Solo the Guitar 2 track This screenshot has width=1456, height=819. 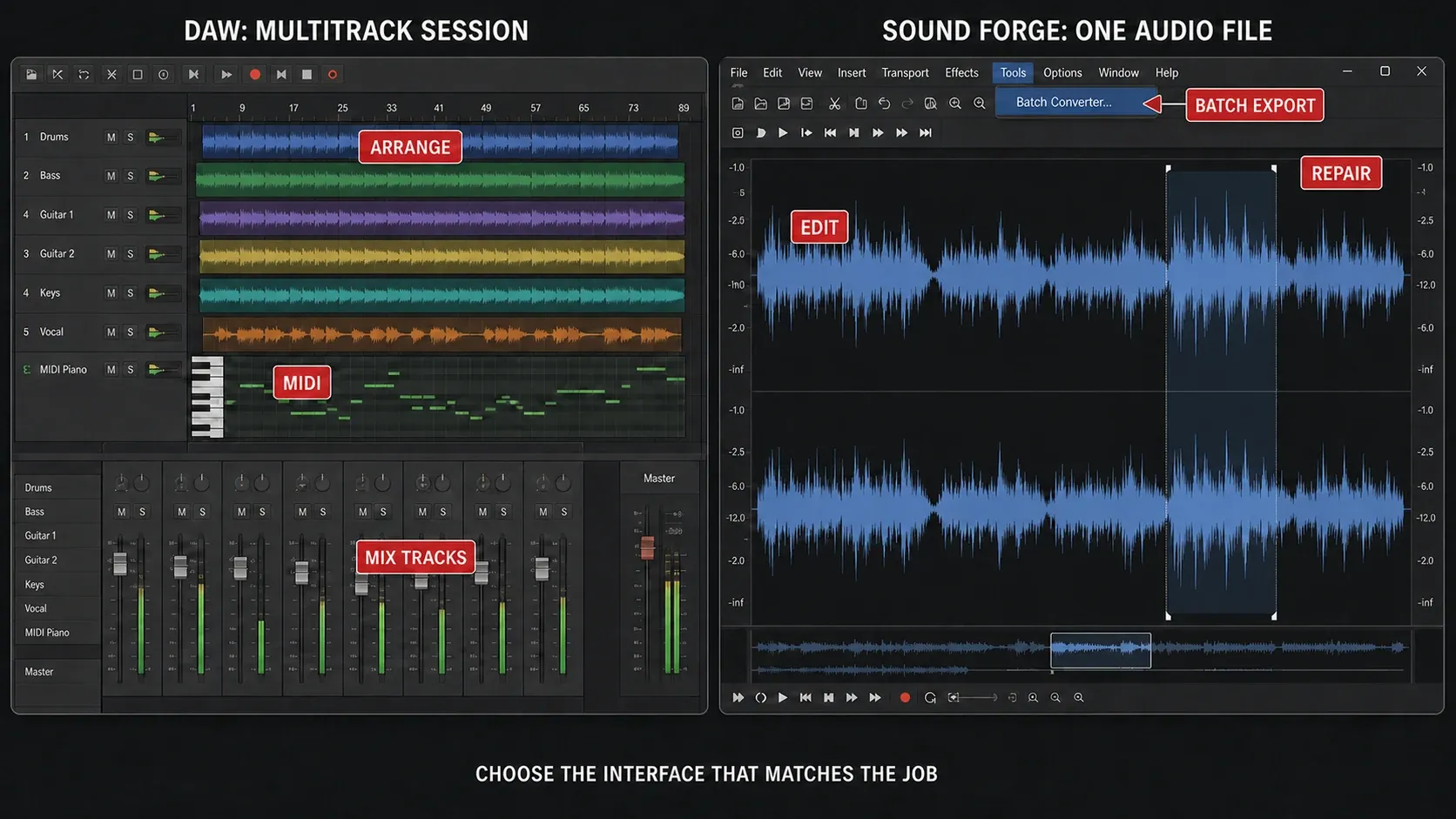tap(131, 254)
